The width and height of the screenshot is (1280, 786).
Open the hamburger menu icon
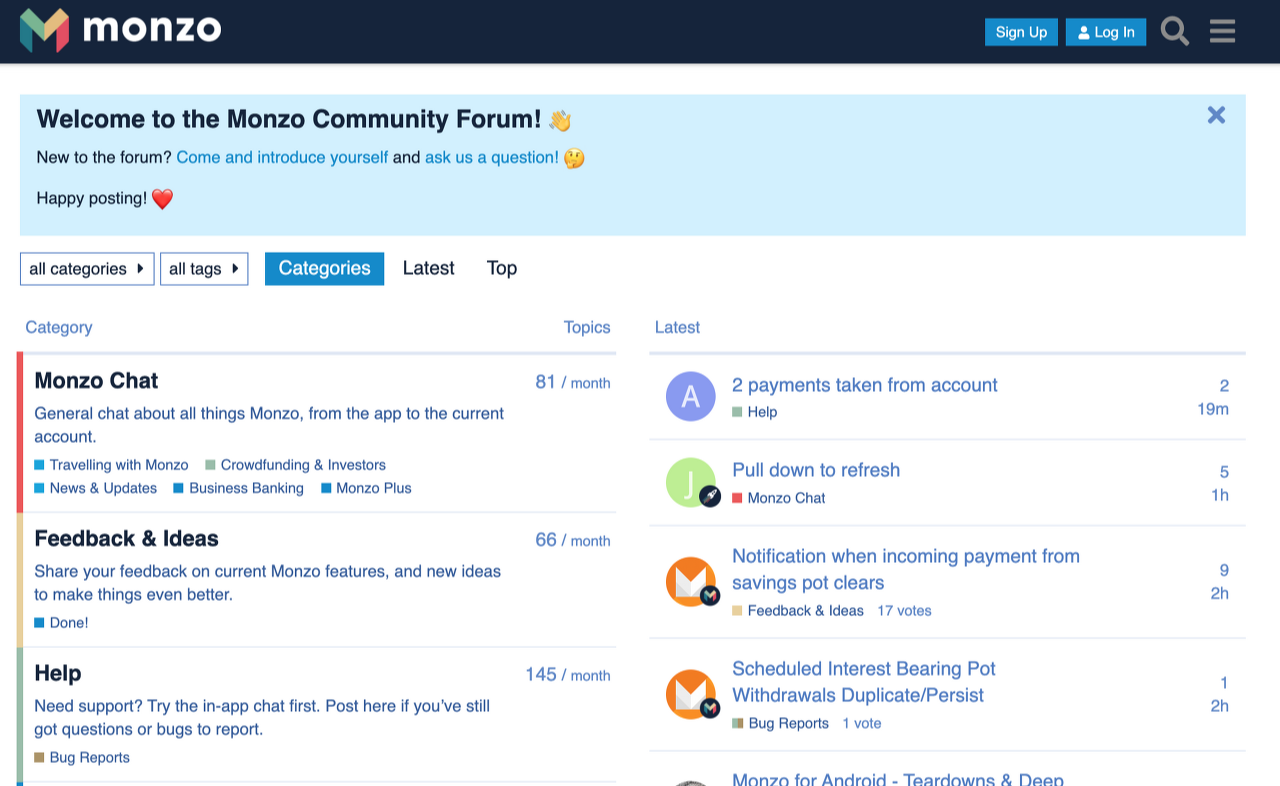coord(1222,31)
